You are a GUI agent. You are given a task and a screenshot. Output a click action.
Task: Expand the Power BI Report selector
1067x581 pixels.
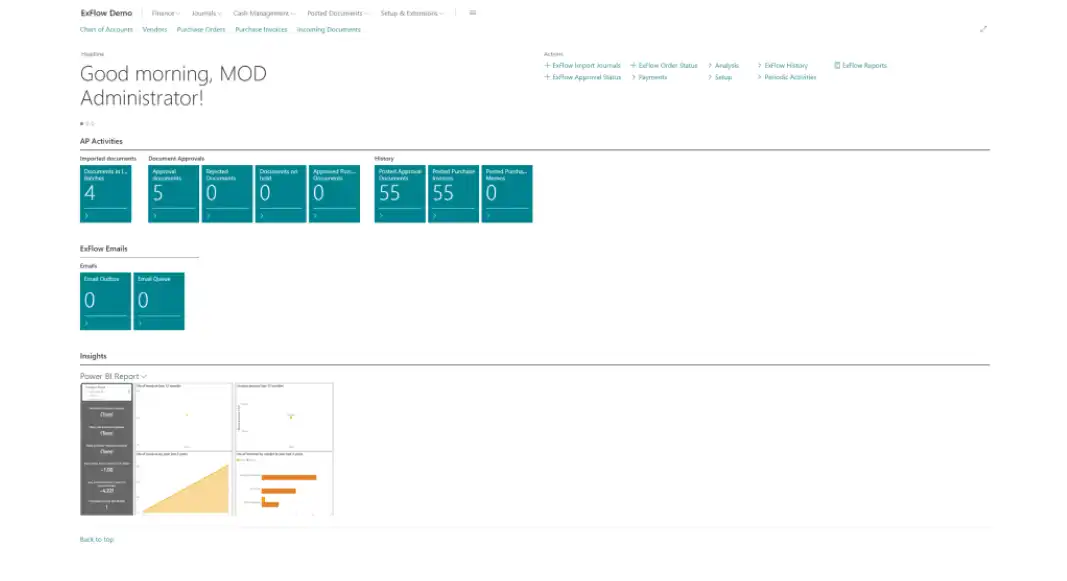(x=142, y=375)
